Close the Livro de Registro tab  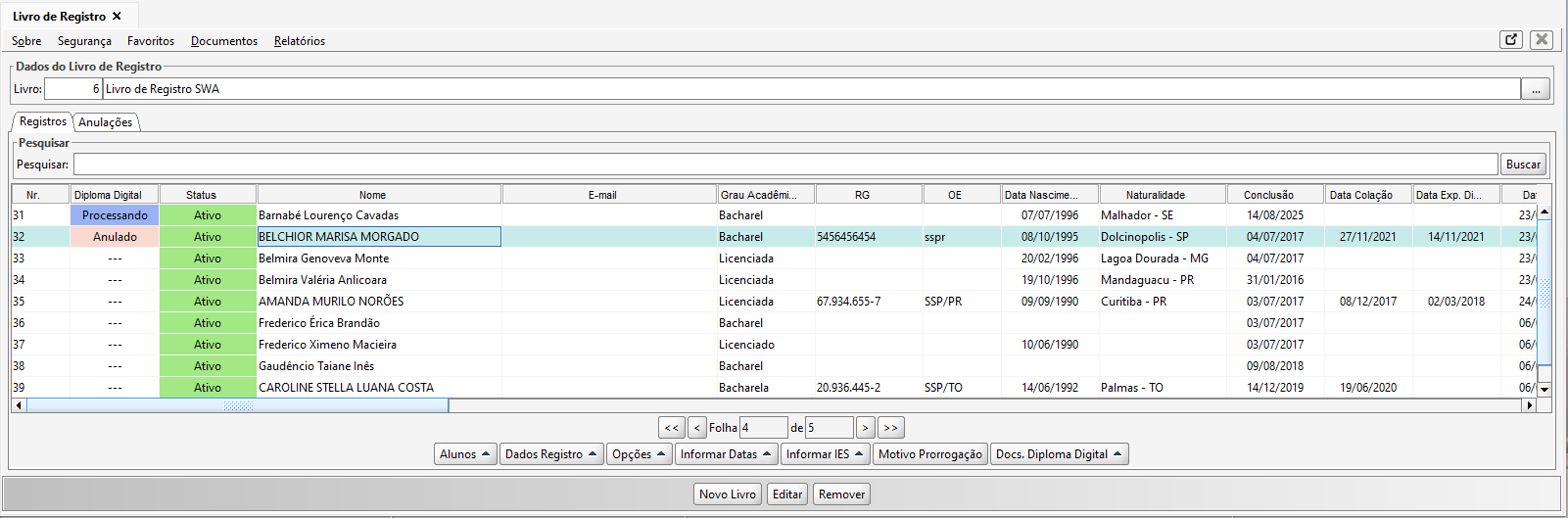(x=118, y=17)
